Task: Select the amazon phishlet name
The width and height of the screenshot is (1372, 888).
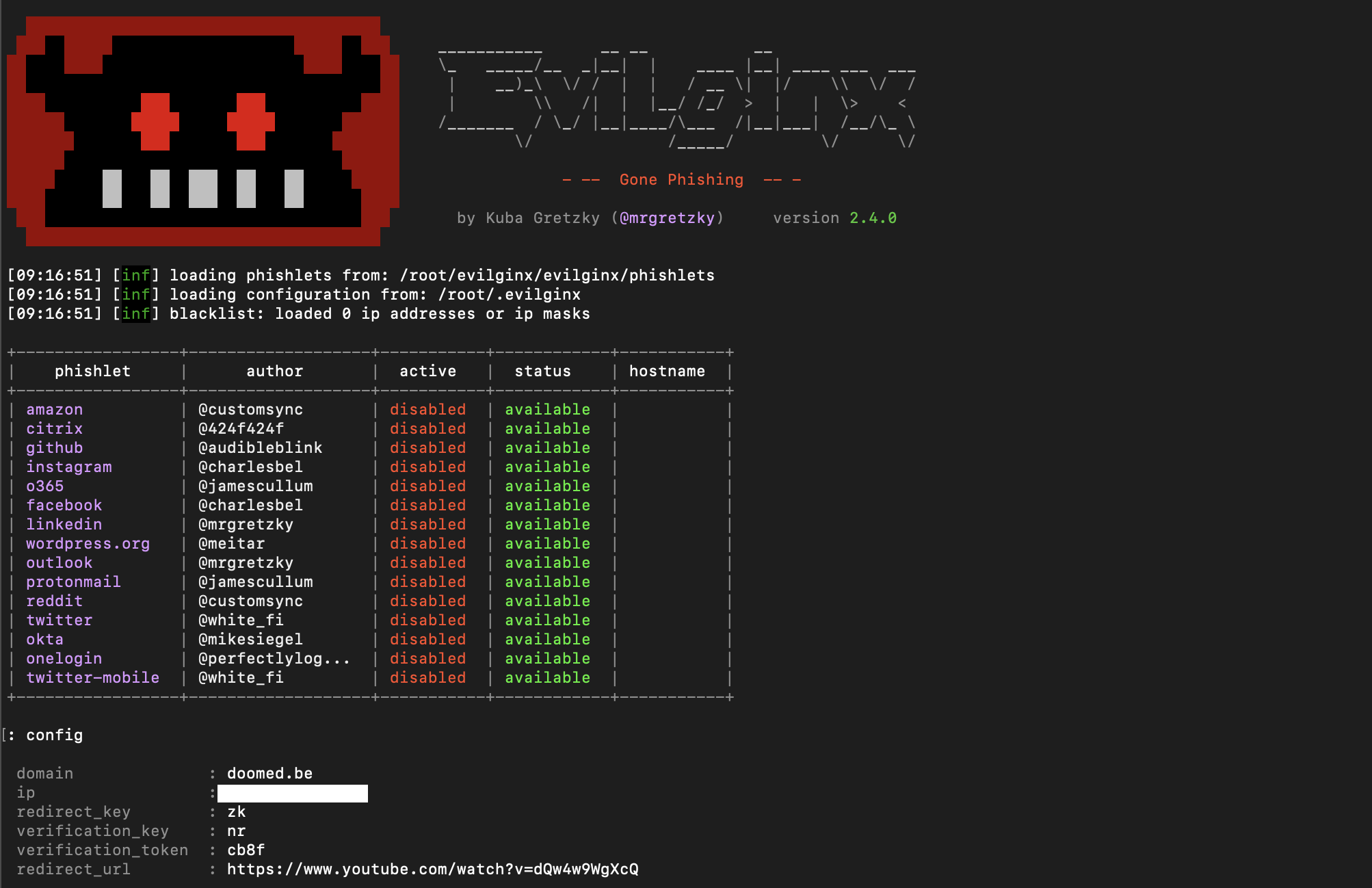Action: [54, 410]
